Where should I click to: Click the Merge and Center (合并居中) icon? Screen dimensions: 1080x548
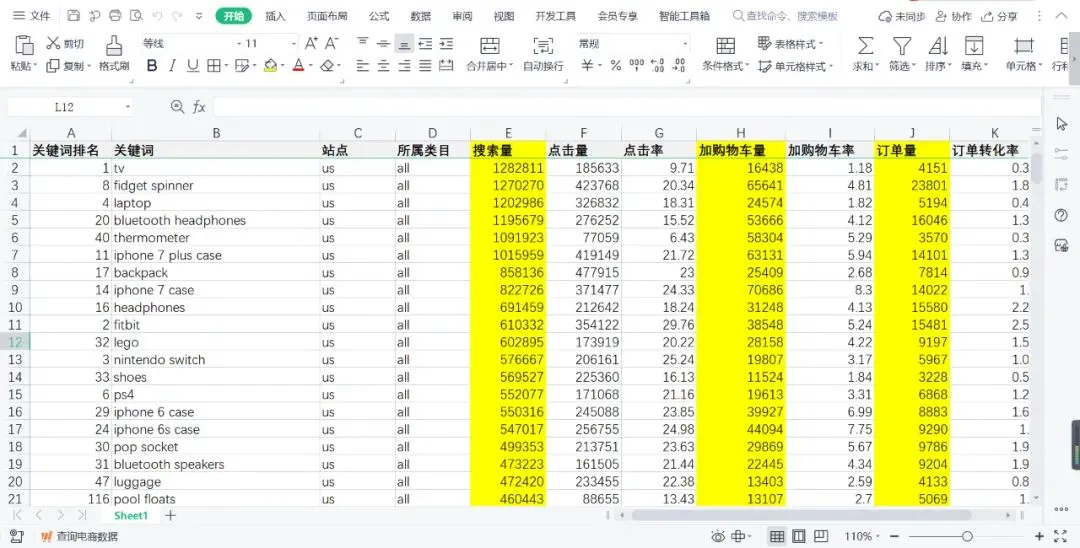pyautogui.click(x=490, y=47)
